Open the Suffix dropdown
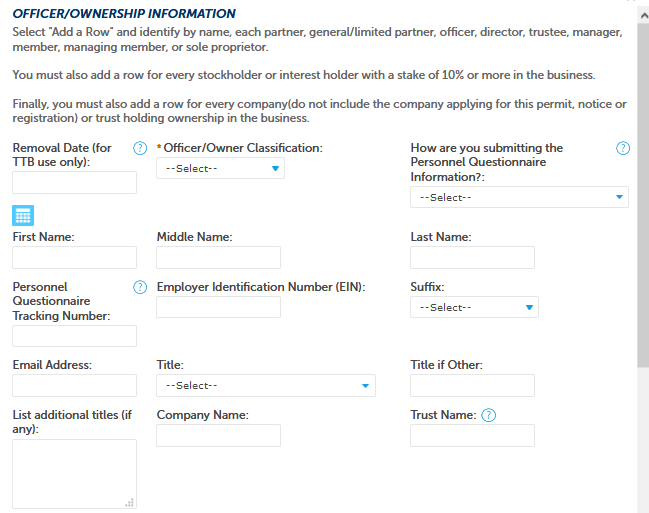This screenshot has height=513, width=649. 474,307
